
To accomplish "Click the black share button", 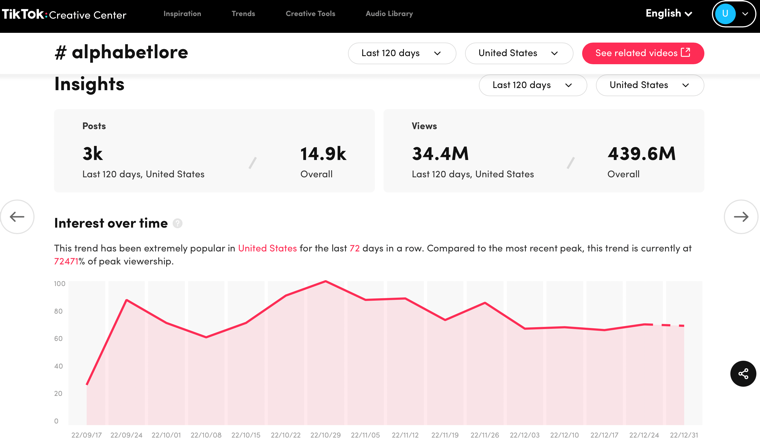I will [743, 374].
